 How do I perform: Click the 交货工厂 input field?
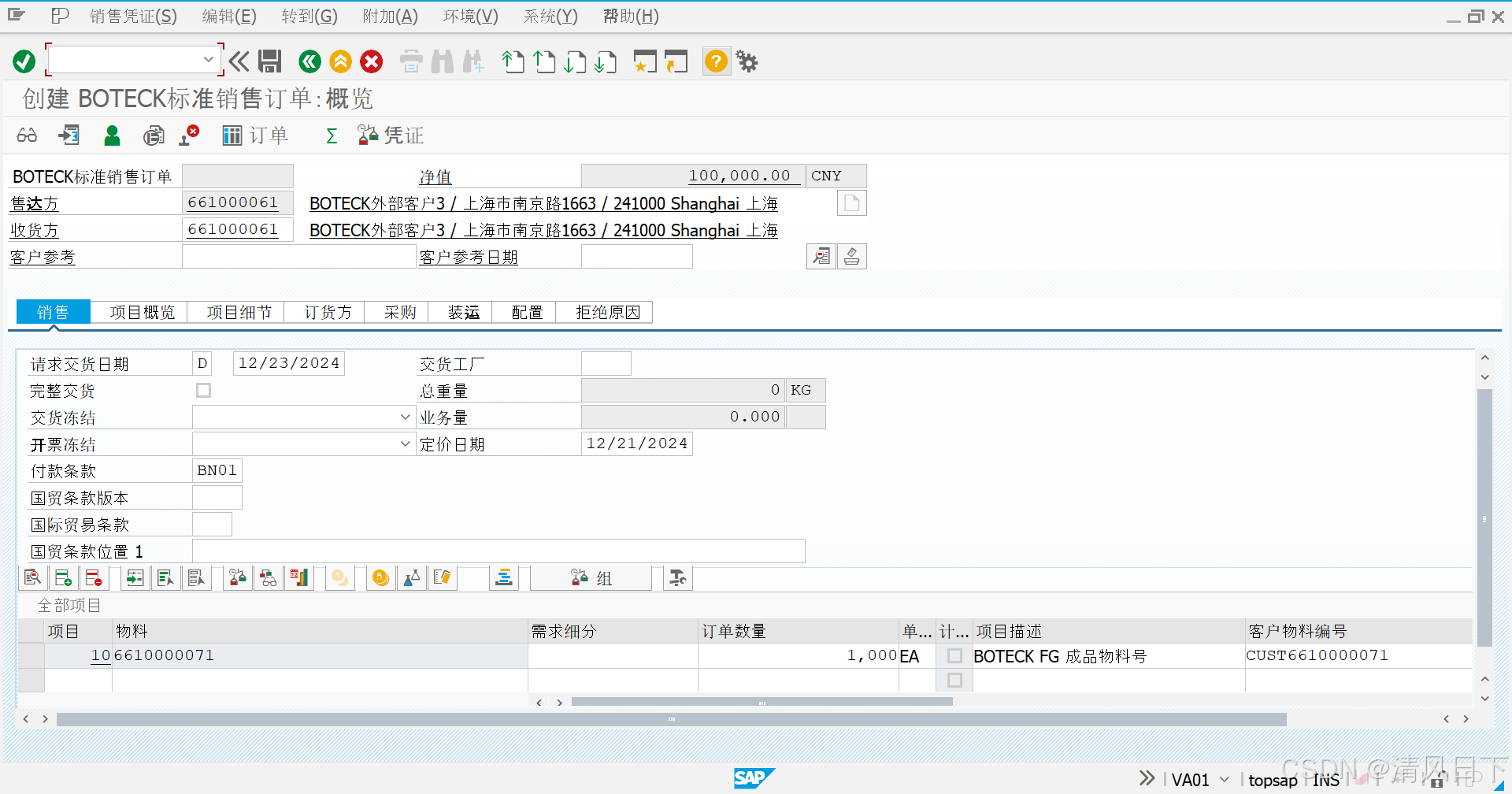point(606,363)
